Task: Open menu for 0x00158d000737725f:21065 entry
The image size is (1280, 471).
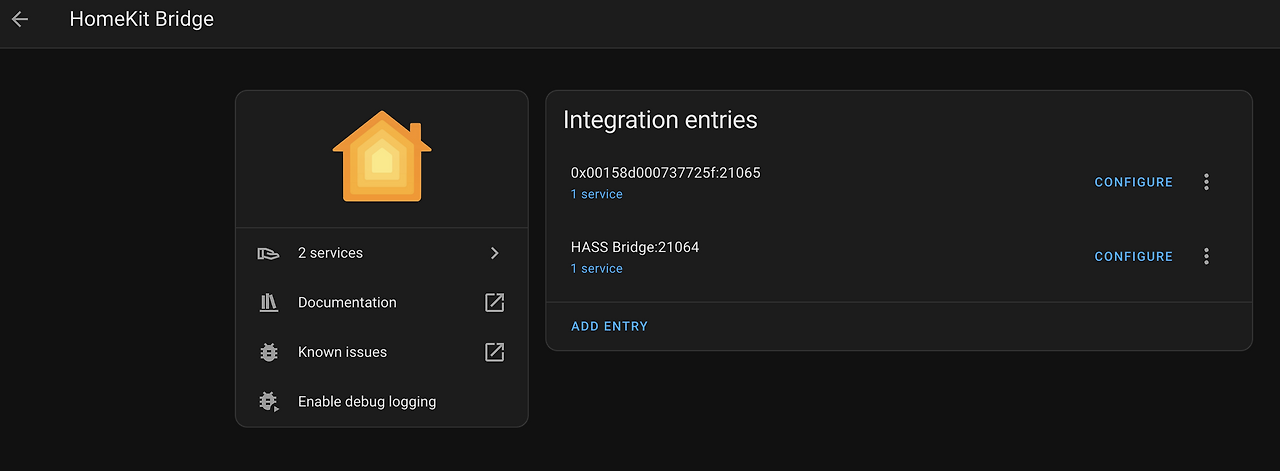Action: 1206,182
